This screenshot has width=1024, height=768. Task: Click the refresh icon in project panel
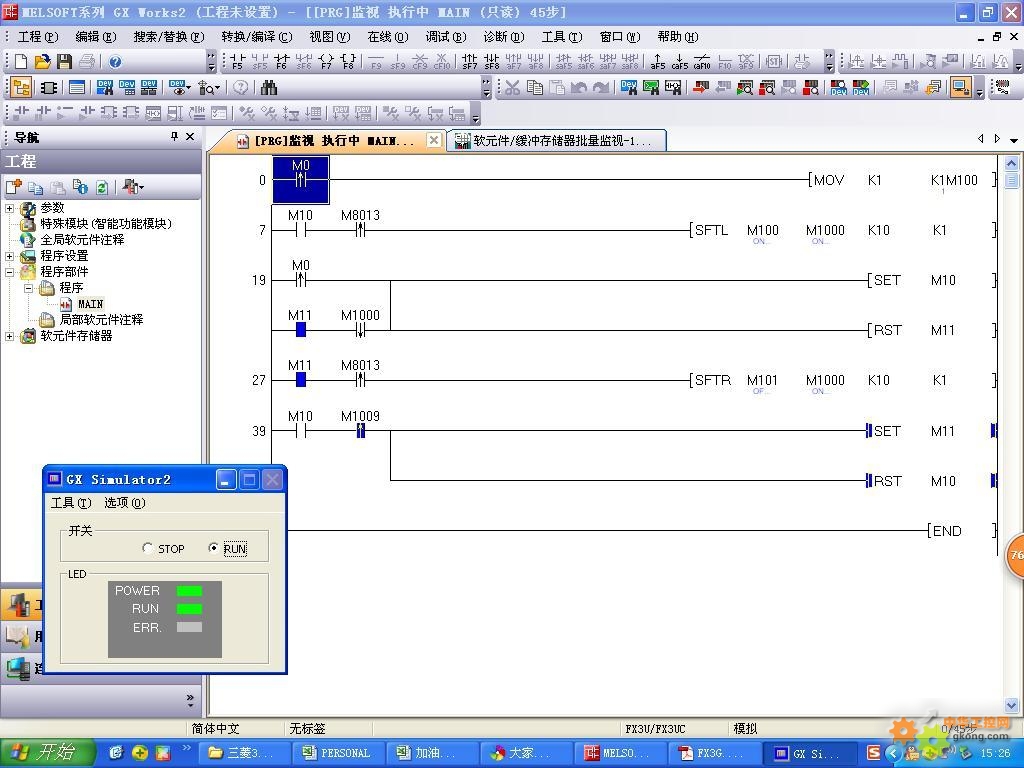[x=102, y=187]
